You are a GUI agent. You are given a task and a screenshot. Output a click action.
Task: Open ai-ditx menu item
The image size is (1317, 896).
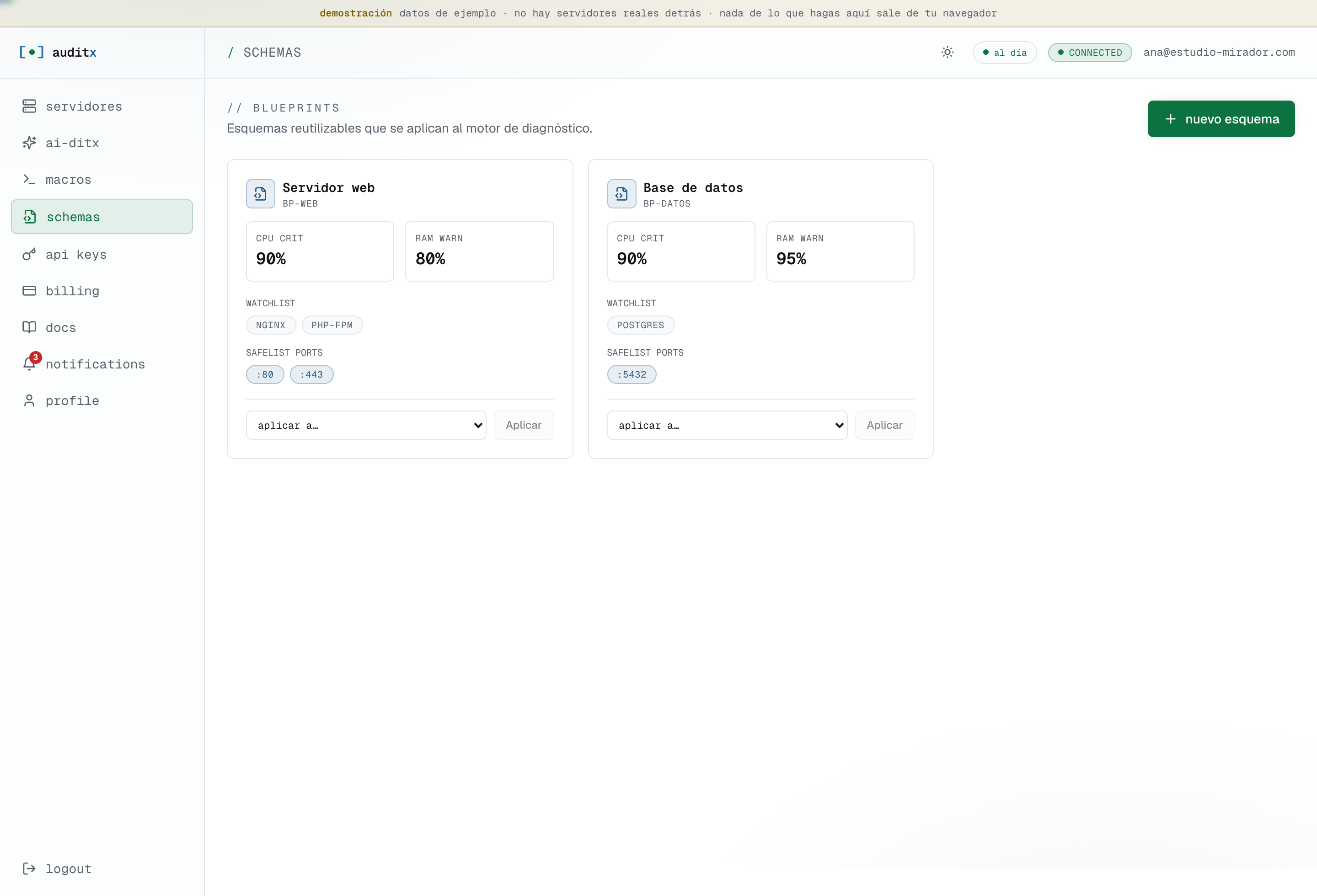[x=102, y=143]
